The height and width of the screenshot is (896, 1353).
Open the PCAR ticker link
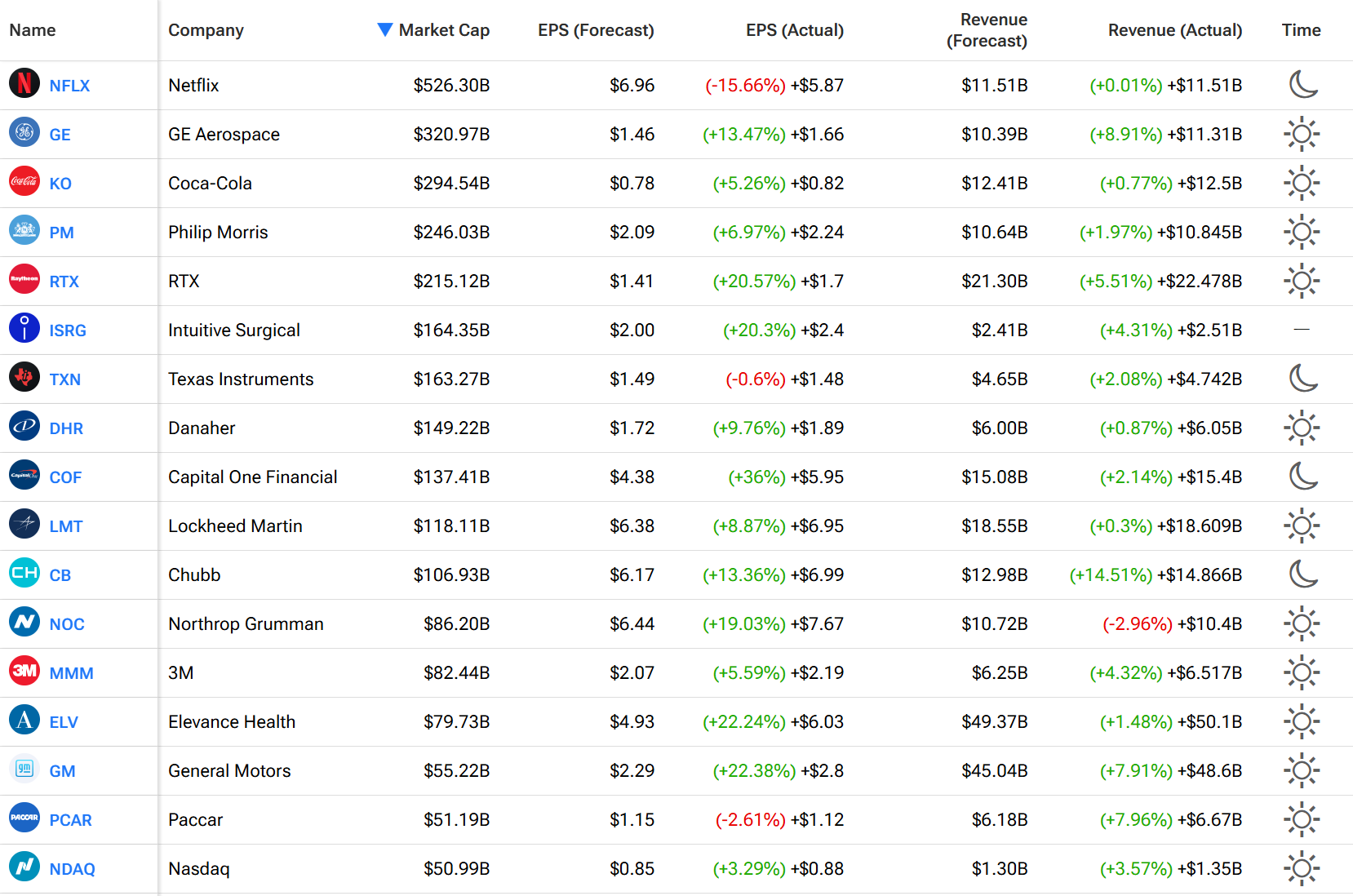70,820
